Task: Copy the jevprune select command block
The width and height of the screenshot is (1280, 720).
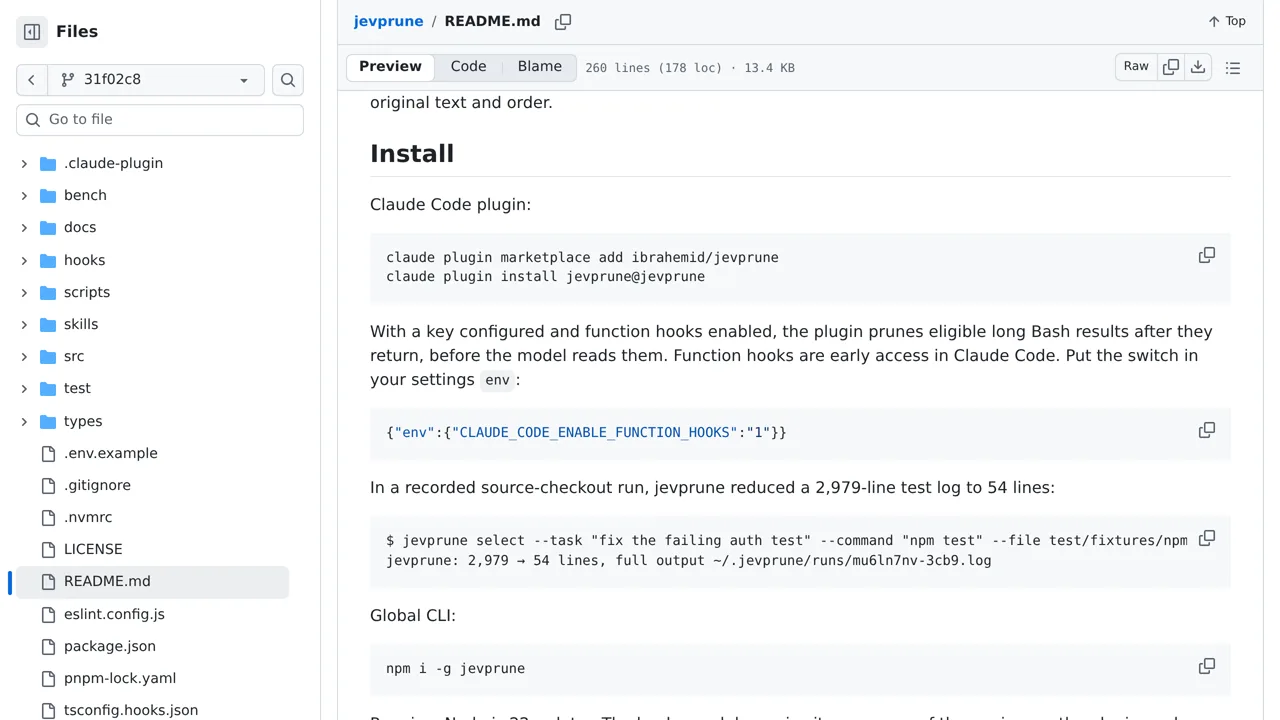Action: point(1207,538)
